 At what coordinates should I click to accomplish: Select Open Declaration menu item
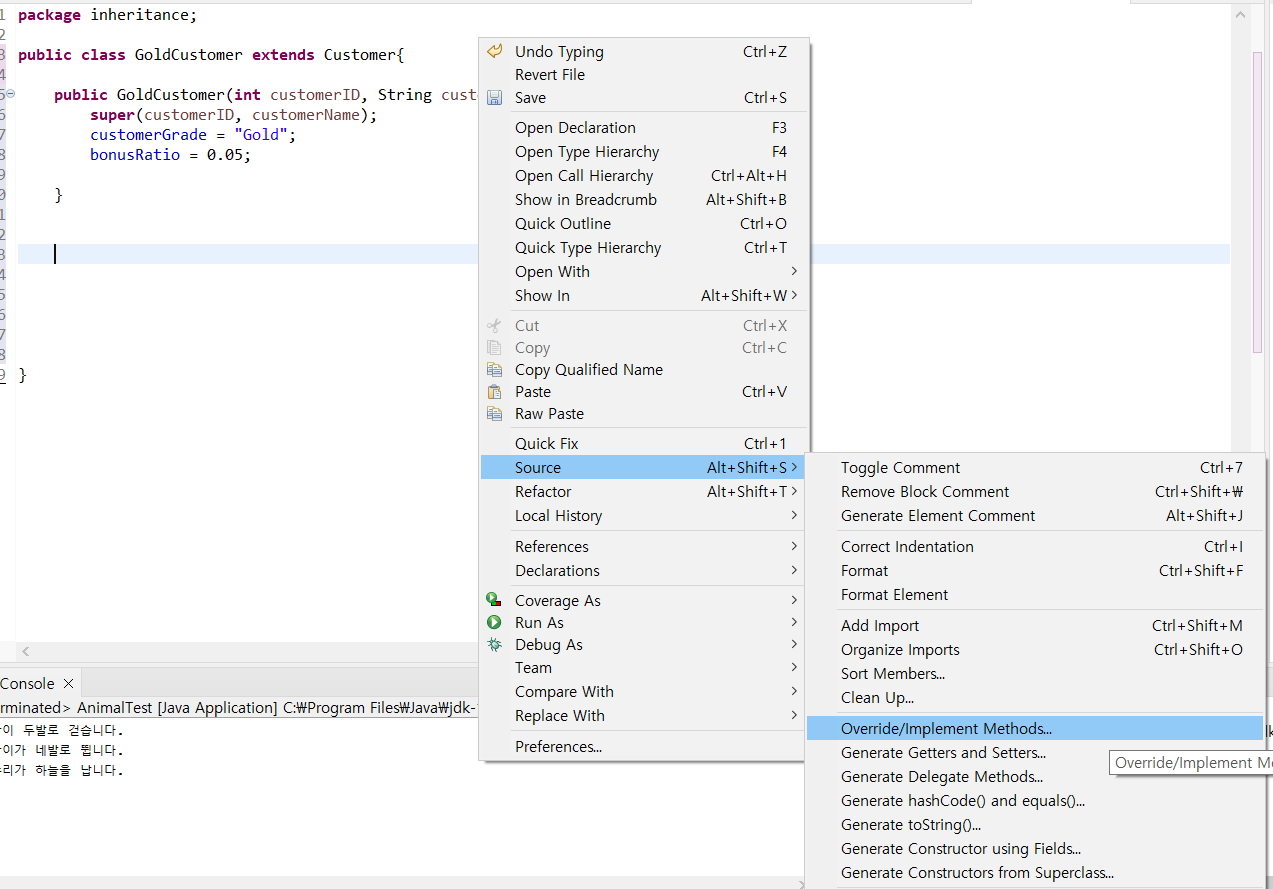[x=642, y=128]
